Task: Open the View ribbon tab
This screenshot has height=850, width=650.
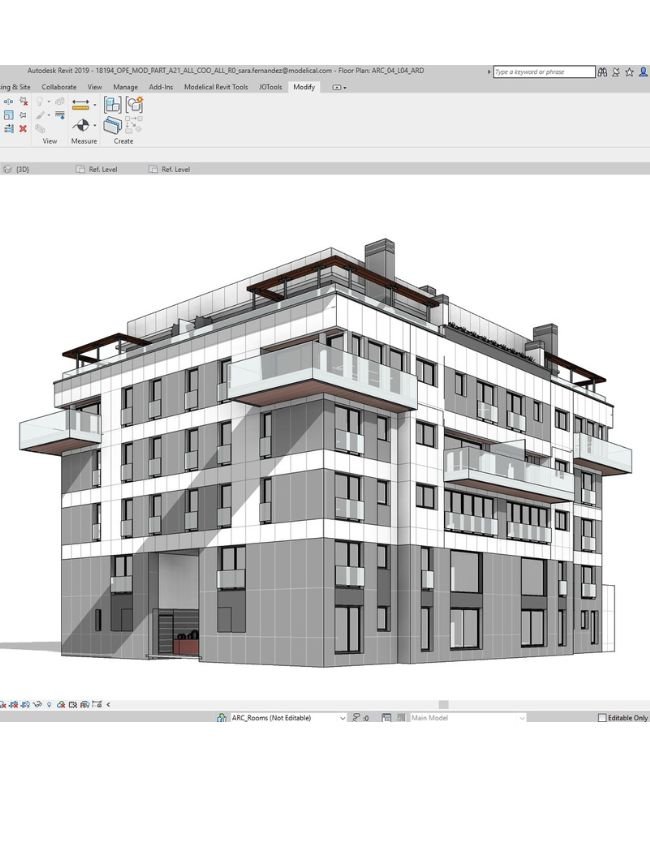Action: [95, 87]
